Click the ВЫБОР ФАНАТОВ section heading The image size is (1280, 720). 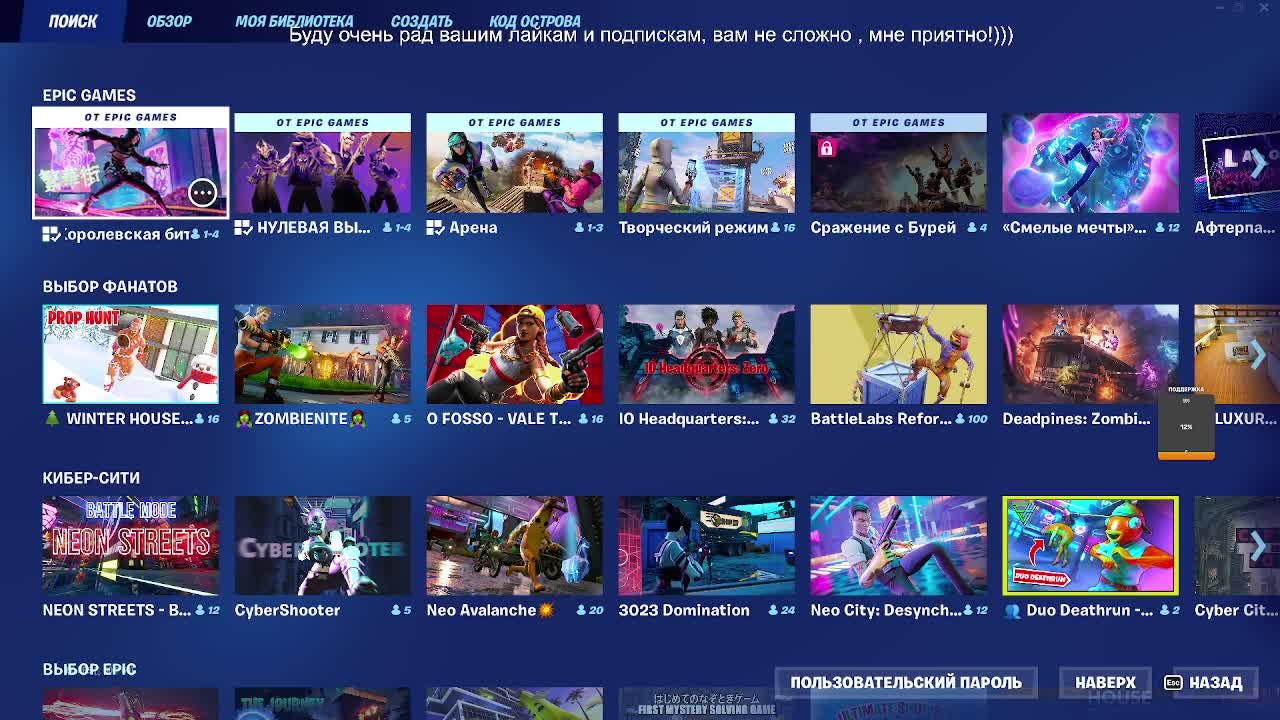(110, 286)
